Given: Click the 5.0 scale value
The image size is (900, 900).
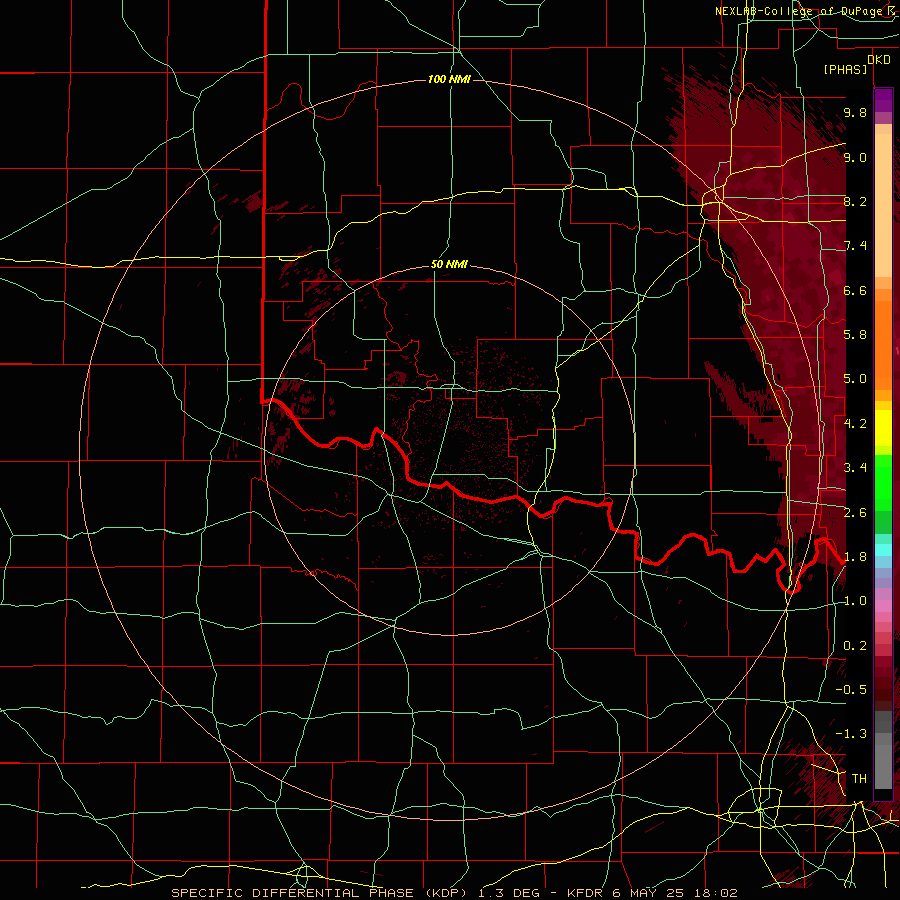Looking at the screenshot, I should click(855, 379).
